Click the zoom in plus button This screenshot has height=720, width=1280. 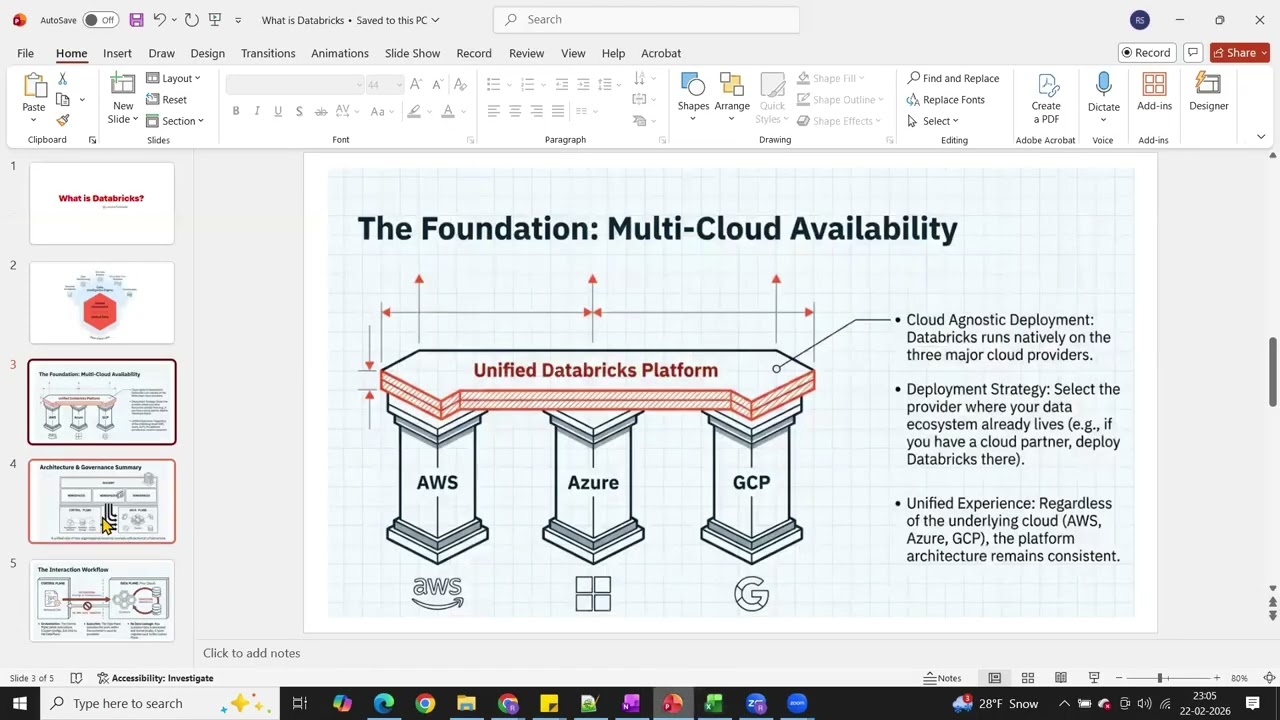pos(1216,678)
